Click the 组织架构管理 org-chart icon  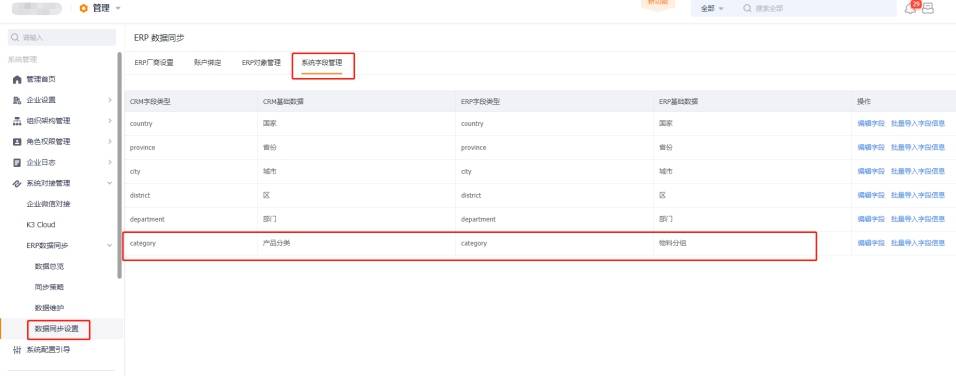coord(17,121)
